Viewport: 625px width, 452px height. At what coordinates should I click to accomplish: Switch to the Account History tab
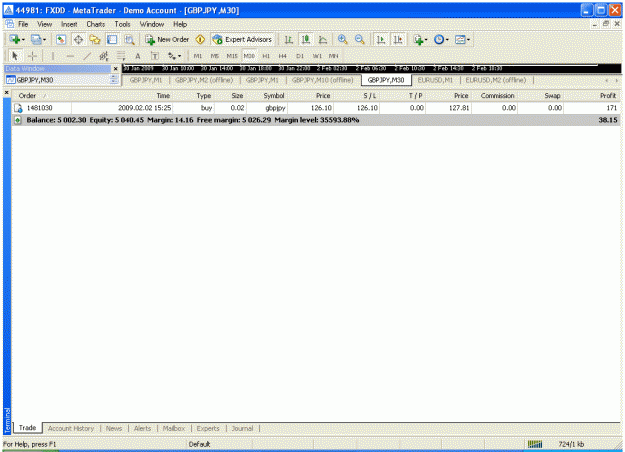click(71, 428)
